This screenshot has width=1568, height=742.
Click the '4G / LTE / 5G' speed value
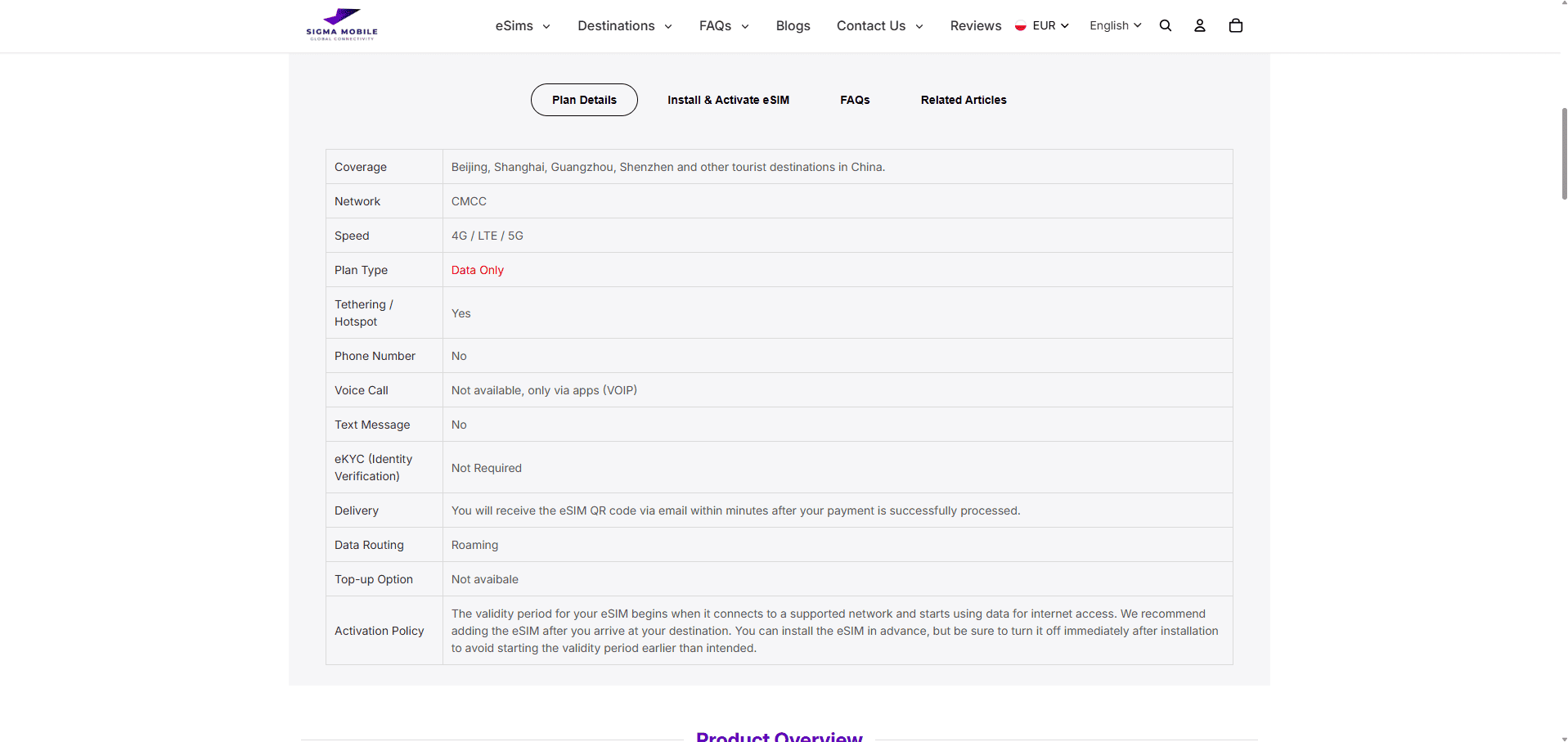(487, 236)
